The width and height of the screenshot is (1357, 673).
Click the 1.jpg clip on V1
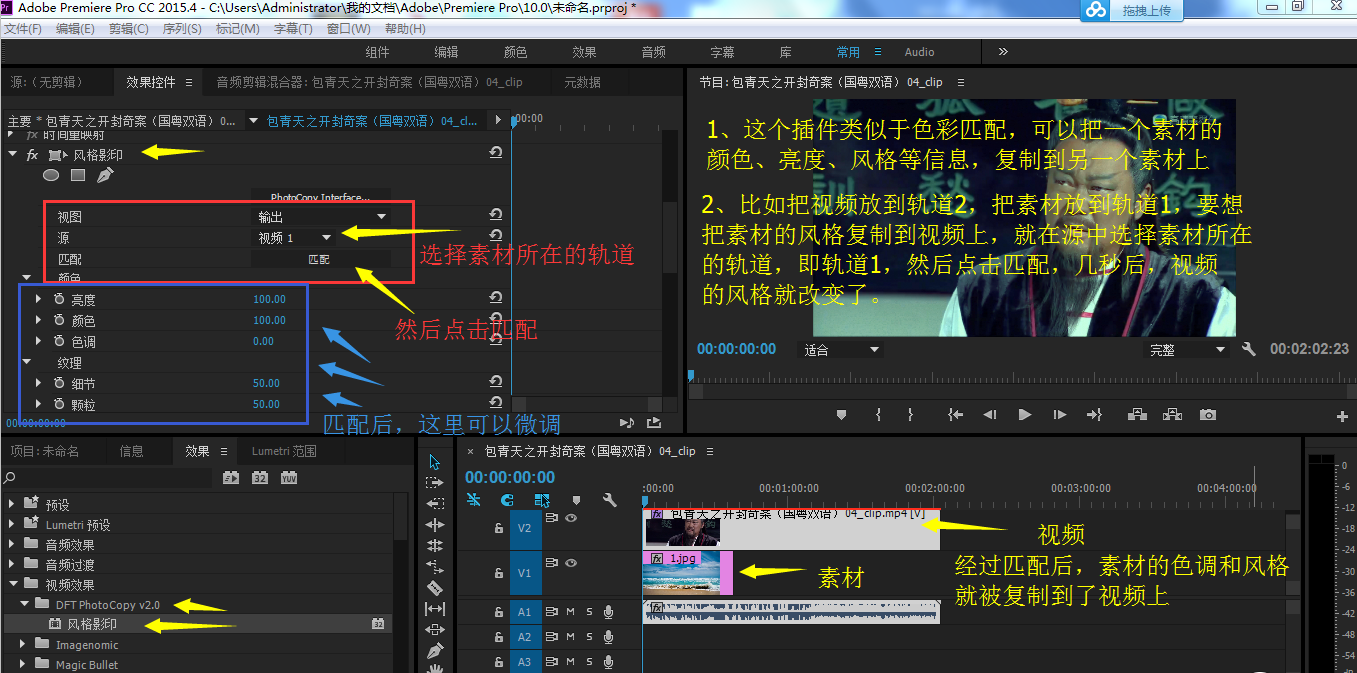(x=688, y=572)
